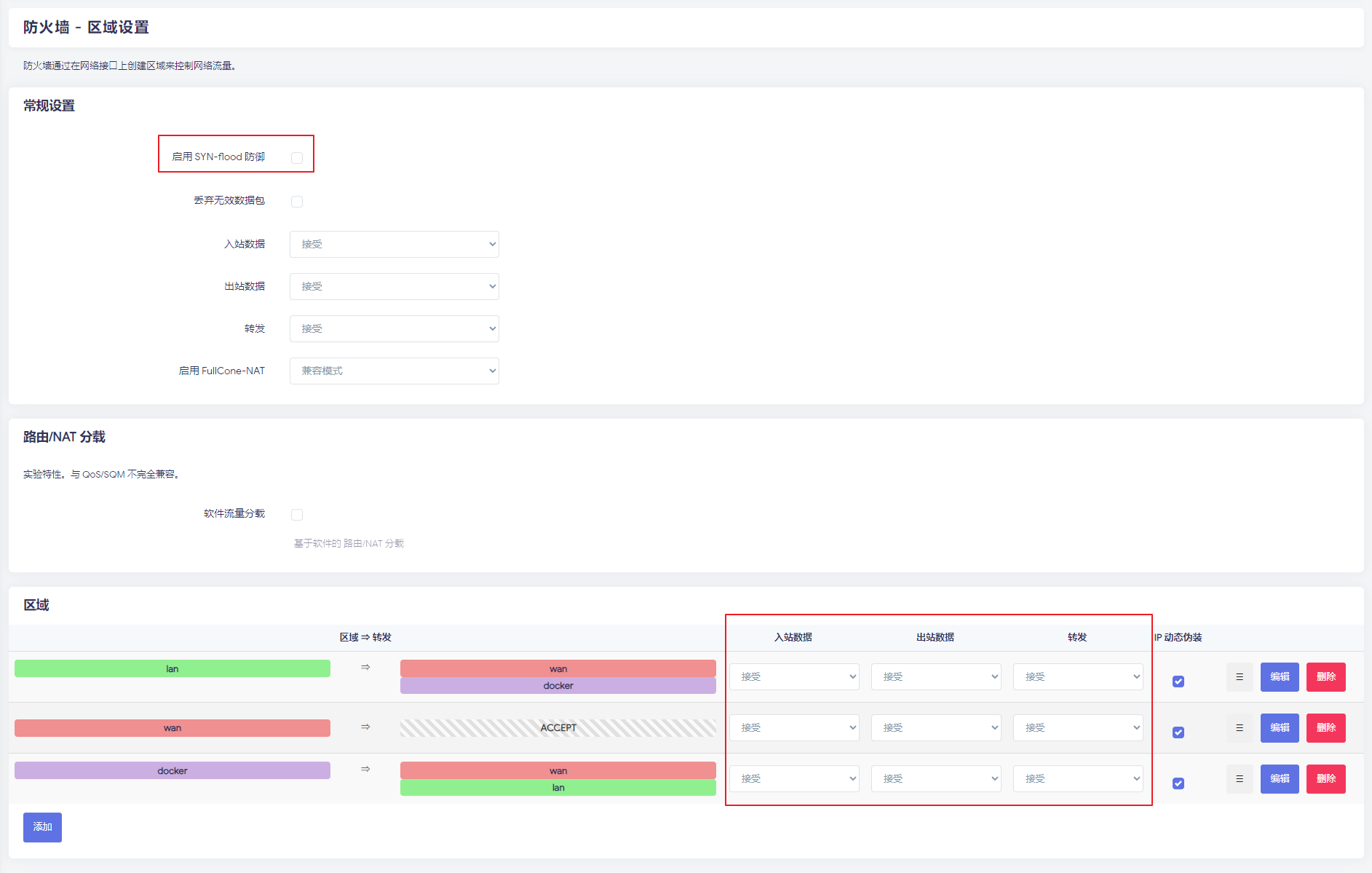The height and width of the screenshot is (873, 1372).
Task: Uncheck IP 动态伪装 for the lan zone
Action: (1178, 682)
